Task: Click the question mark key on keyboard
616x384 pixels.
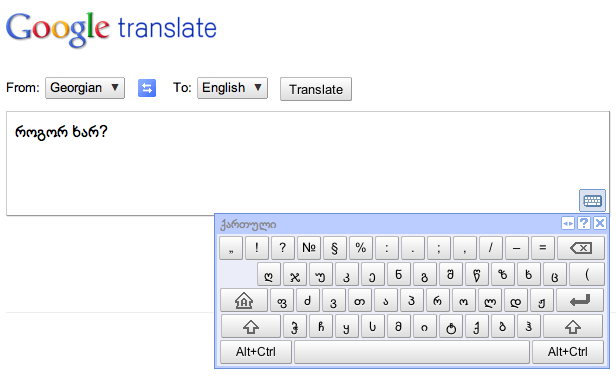Action: [x=282, y=248]
